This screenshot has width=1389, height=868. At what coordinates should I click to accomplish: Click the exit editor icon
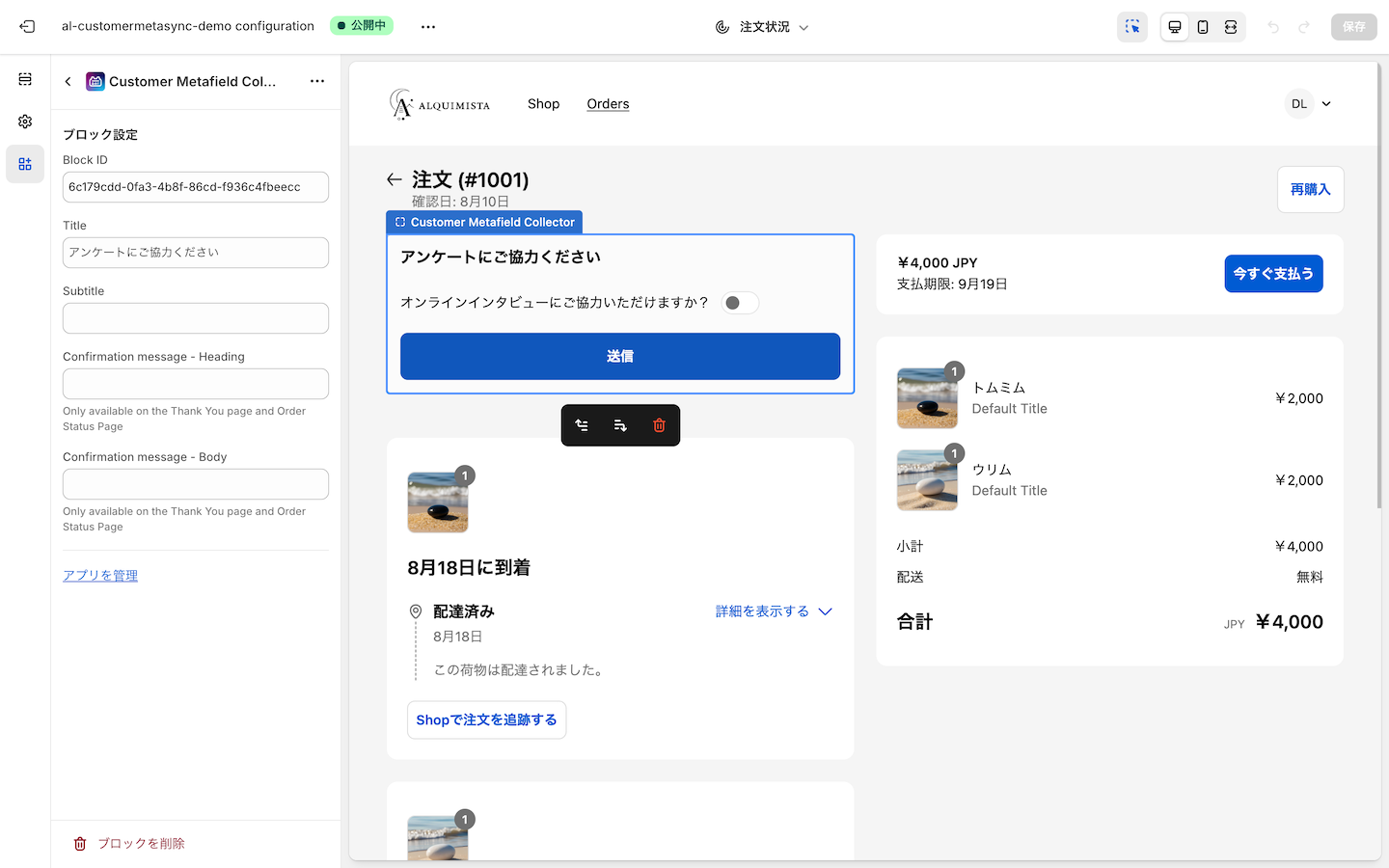pos(27,27)
